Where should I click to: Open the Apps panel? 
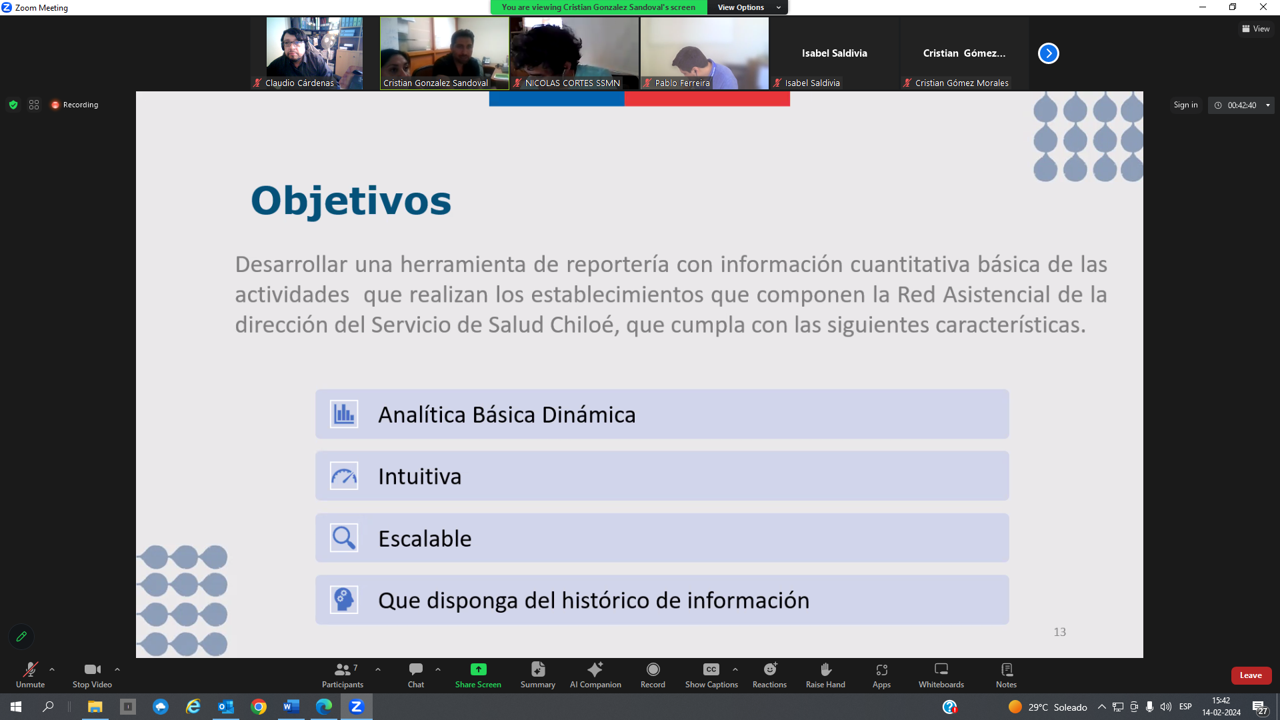pos(881,675)
